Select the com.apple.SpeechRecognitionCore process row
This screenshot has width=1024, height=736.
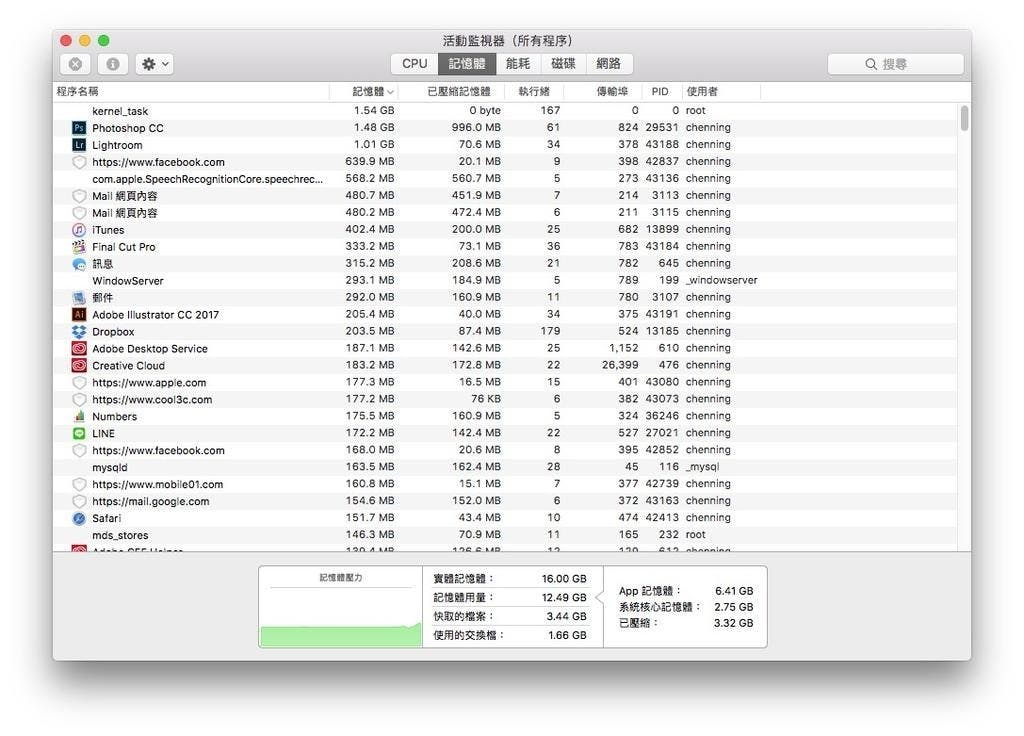tap(505, 179)
